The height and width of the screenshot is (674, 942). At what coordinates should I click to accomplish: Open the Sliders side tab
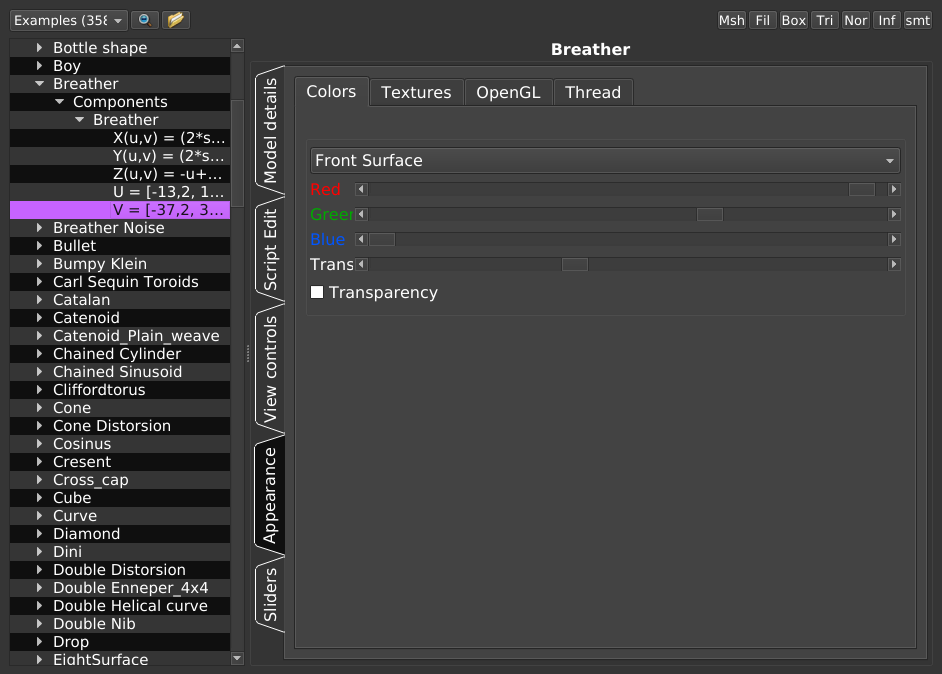[270, 595]
